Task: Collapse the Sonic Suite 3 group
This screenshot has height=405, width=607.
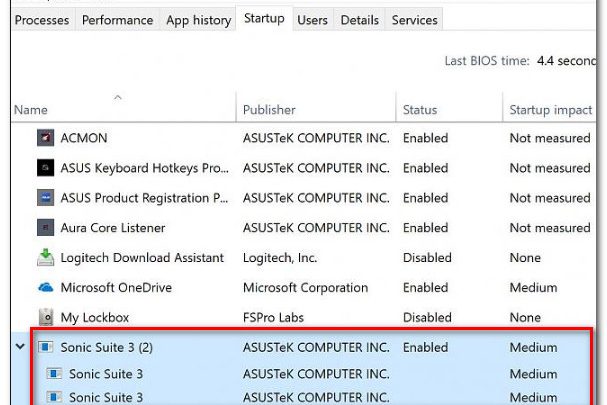Action: point(20,348)
